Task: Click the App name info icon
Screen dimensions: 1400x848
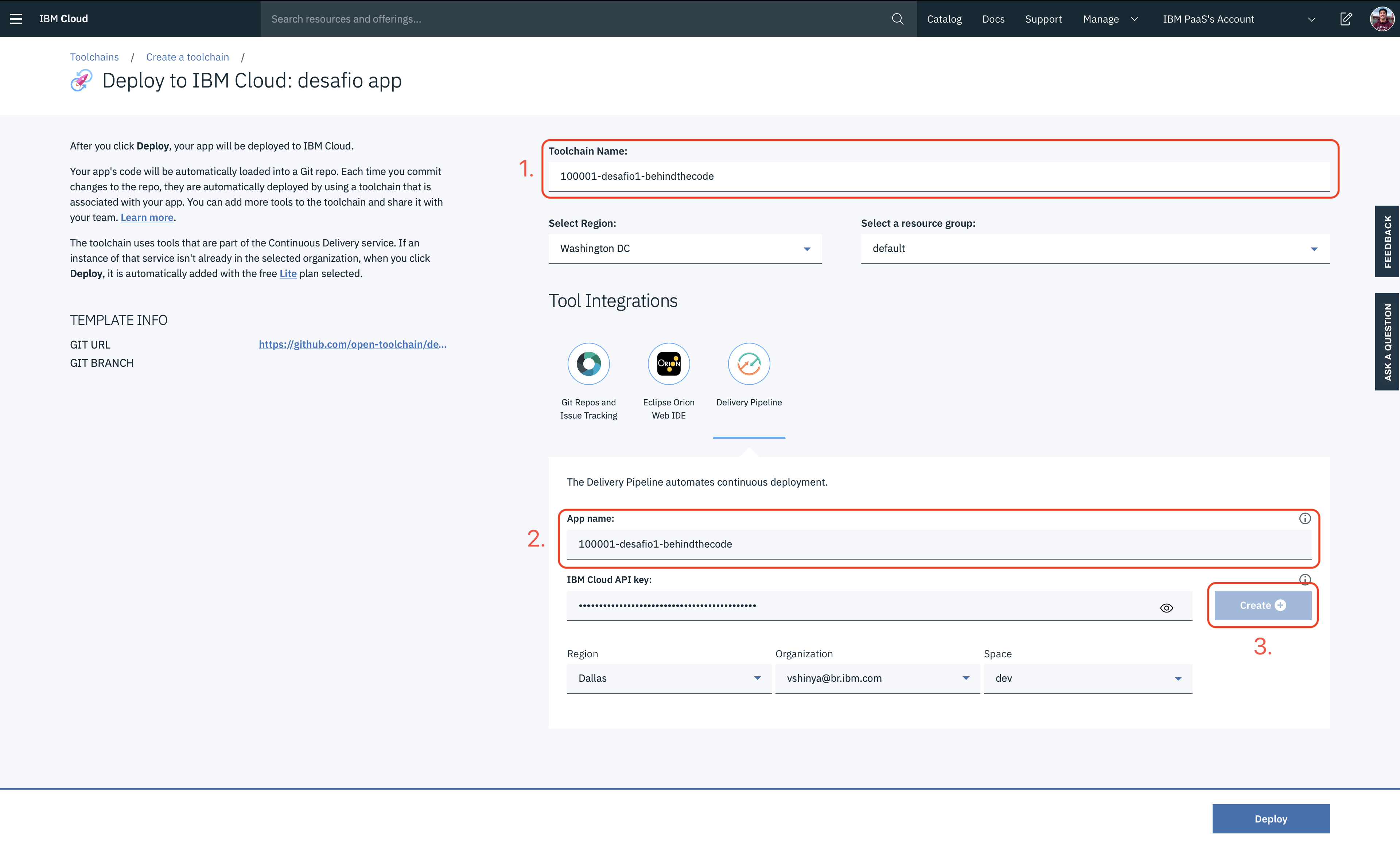Action: tap(1304, 518)
